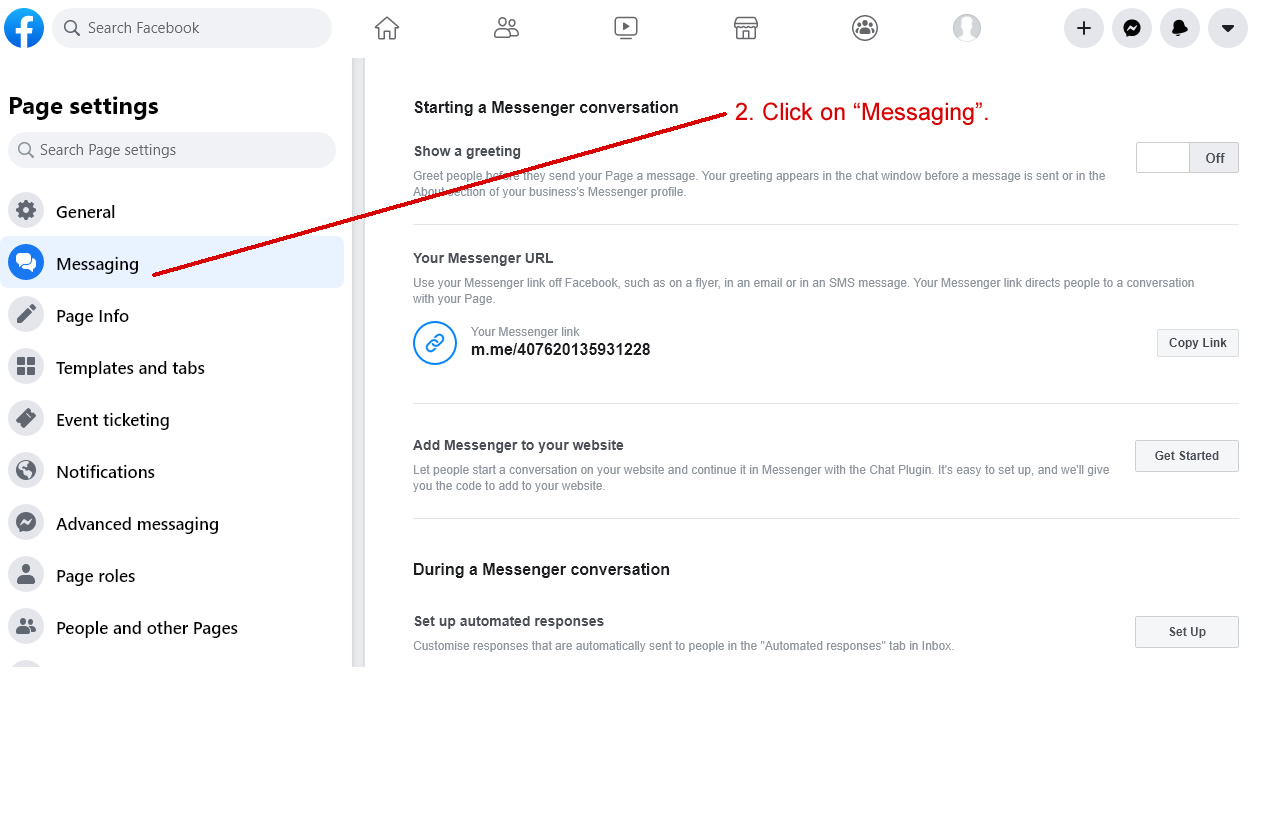Click the Copy Link button

(x=1197, y=343)
